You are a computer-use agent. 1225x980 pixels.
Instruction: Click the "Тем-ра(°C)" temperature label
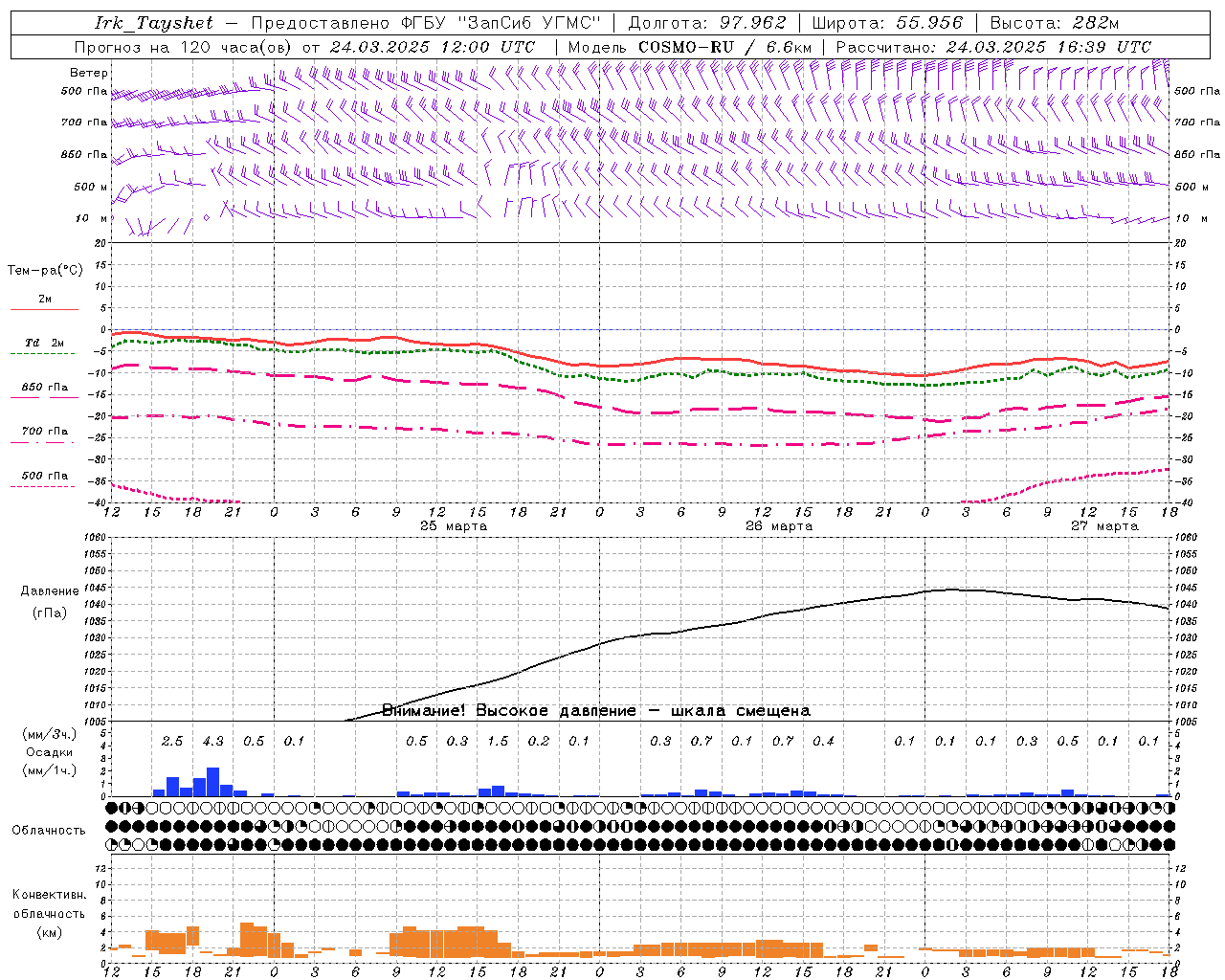[45, 271]
